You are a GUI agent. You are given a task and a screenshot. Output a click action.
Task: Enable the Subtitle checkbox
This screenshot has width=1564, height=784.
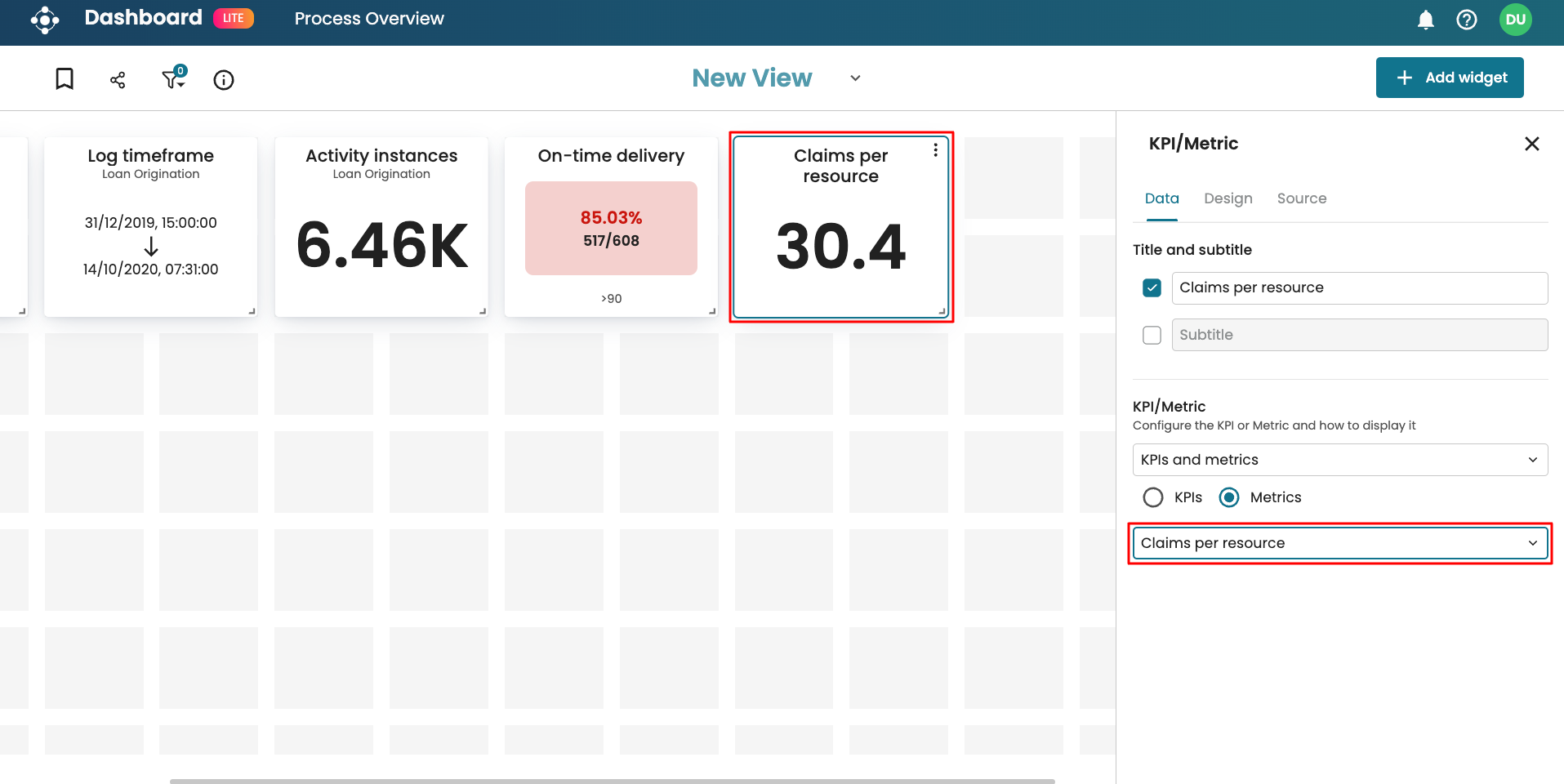1152,336
